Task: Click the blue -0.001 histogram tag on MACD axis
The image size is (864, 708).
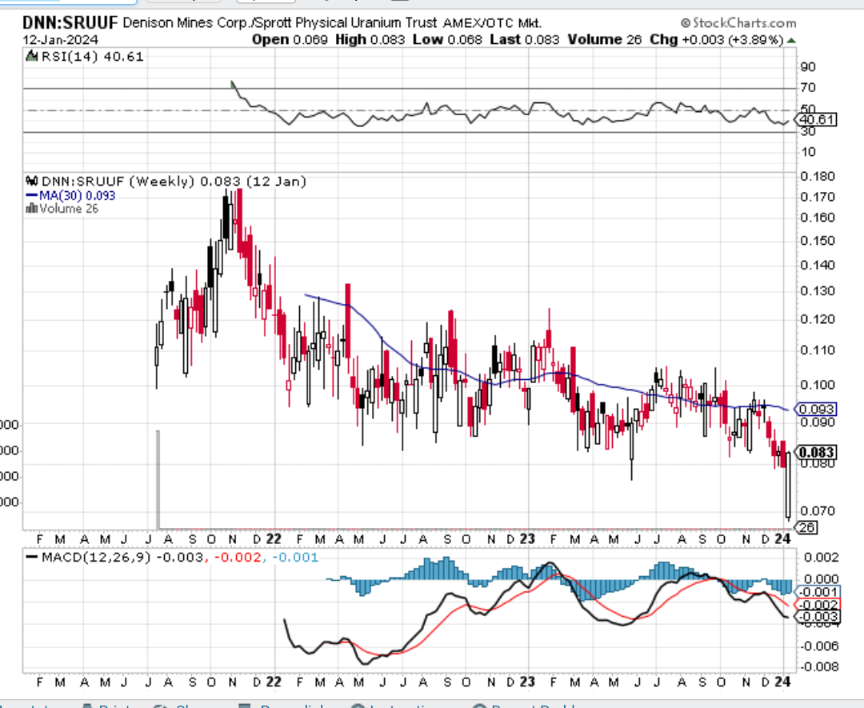Action: (819, 592)
